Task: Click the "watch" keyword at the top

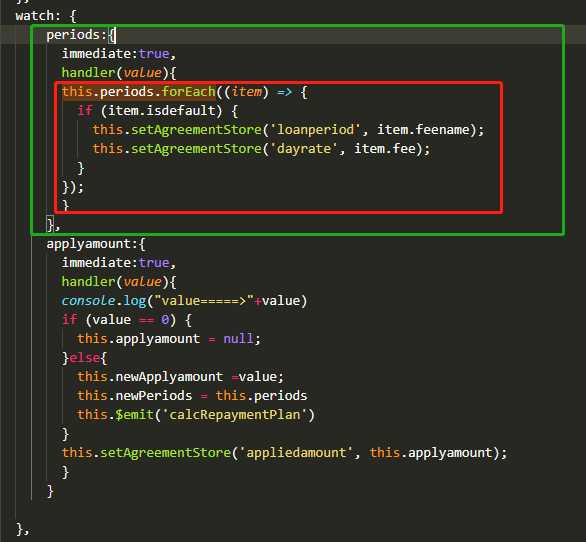Action: pos(35,16)
